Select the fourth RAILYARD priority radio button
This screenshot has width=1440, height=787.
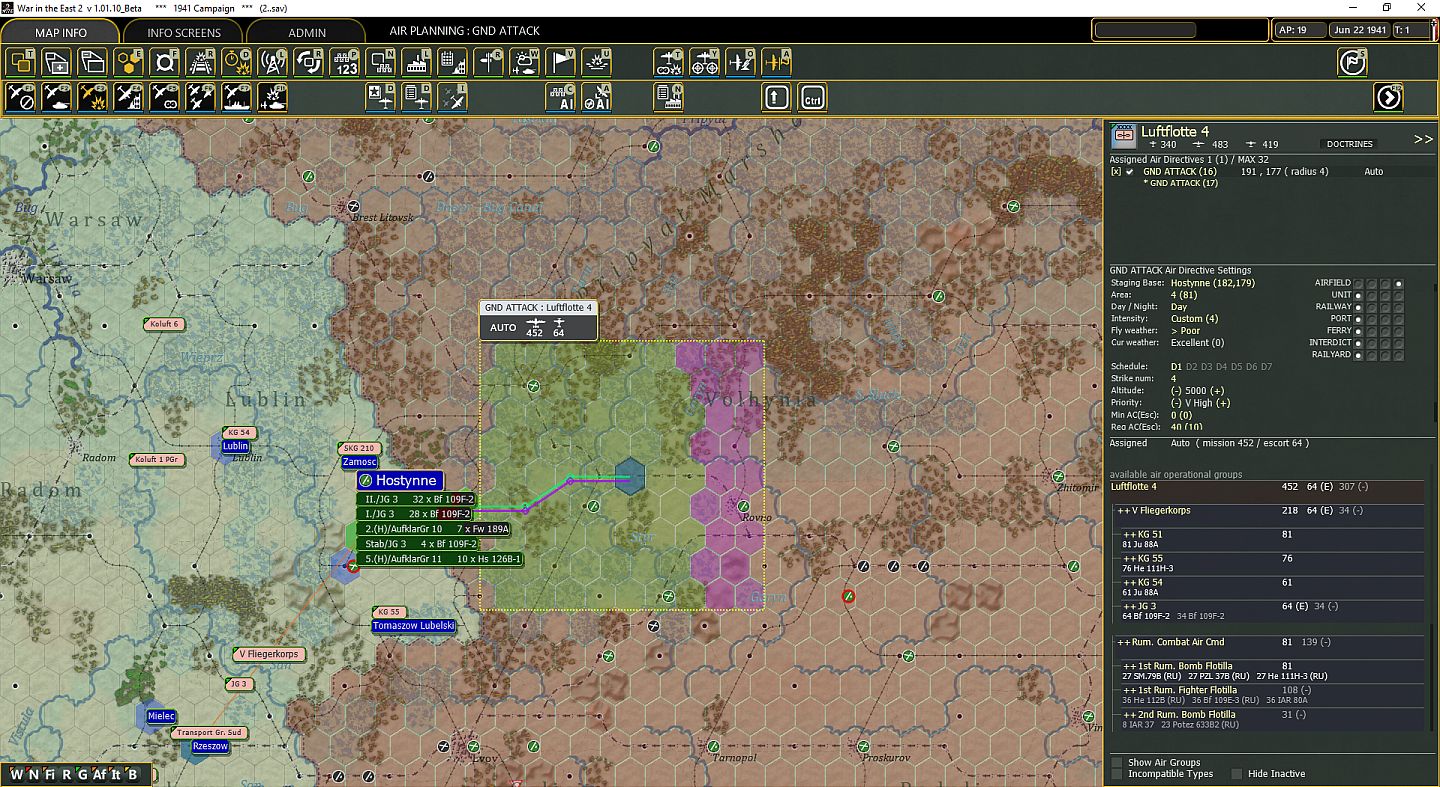pos(1399,355)
